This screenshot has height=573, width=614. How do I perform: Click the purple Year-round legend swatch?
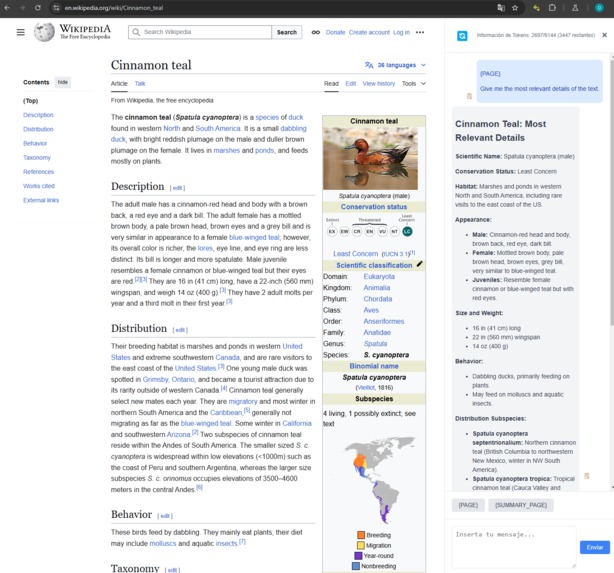(358, 556)
